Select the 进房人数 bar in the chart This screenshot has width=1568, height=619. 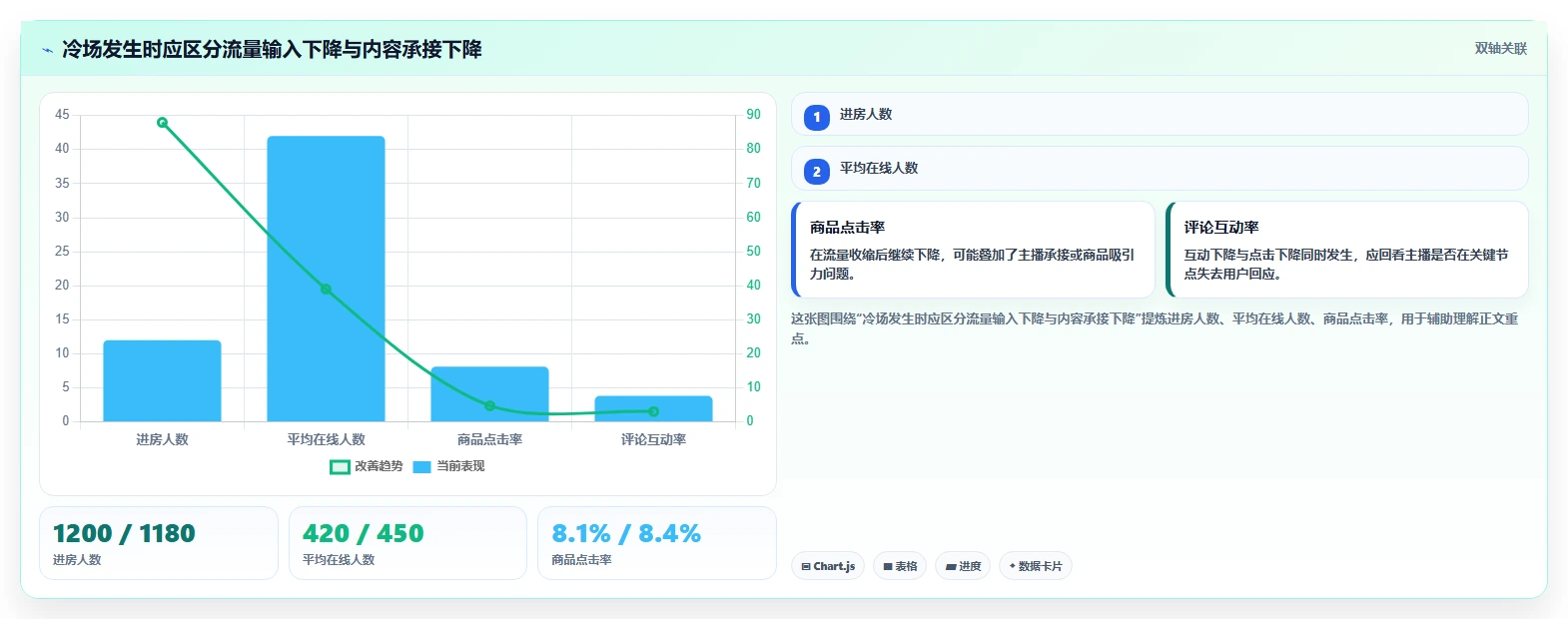162,380
